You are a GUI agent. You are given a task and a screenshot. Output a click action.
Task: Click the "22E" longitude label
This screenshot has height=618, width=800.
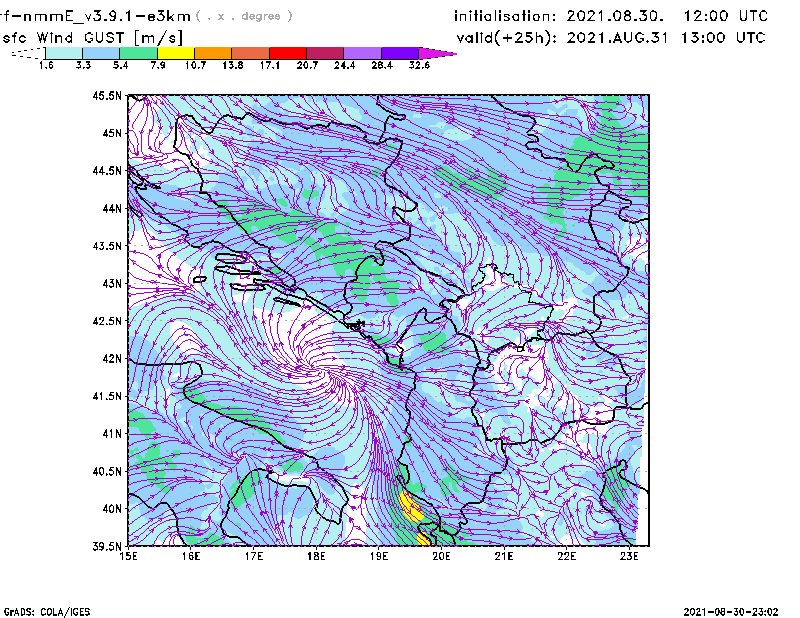pos(566,556)
